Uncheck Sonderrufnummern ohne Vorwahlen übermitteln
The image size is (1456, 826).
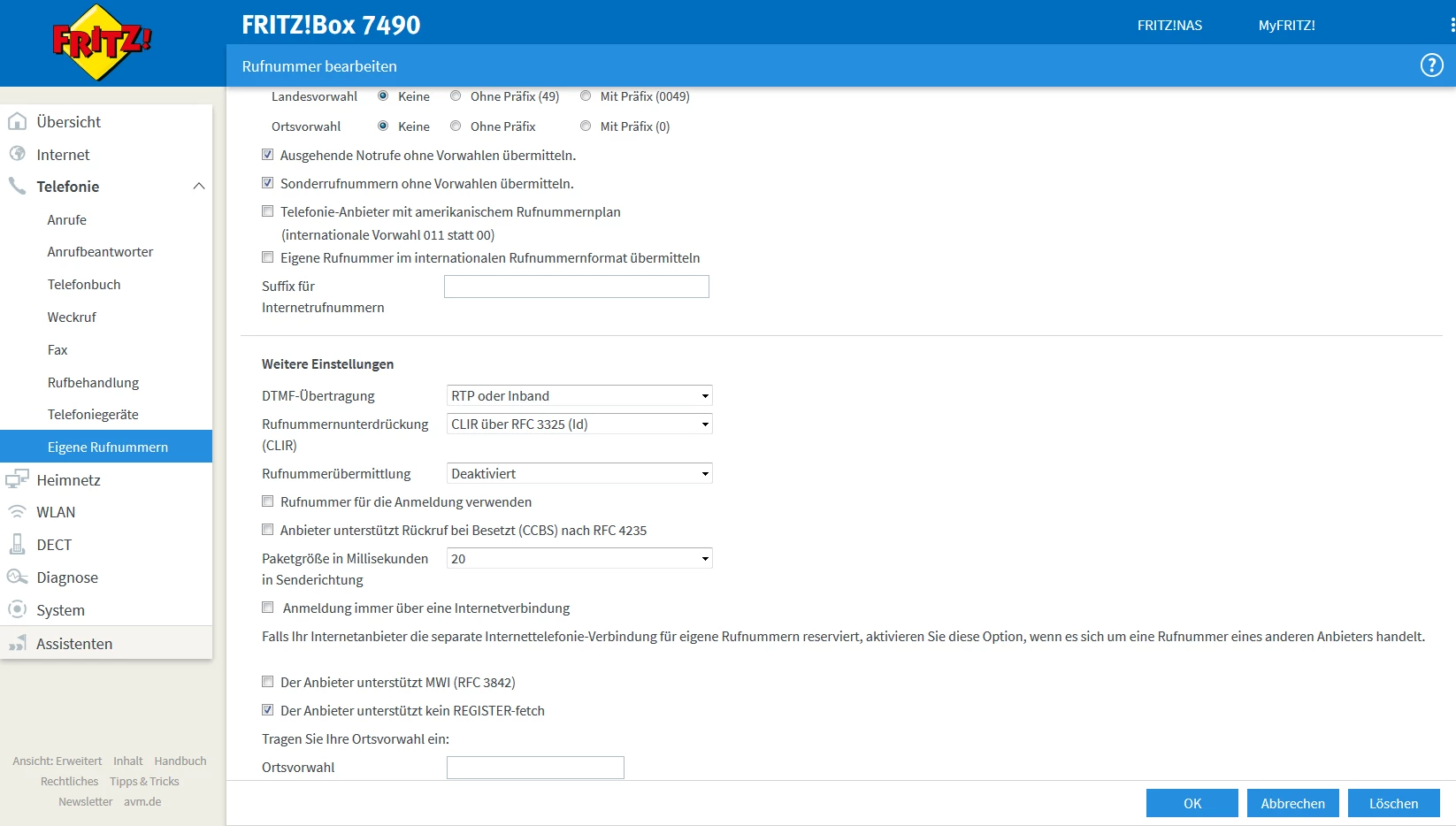click(x=267, y=183)
